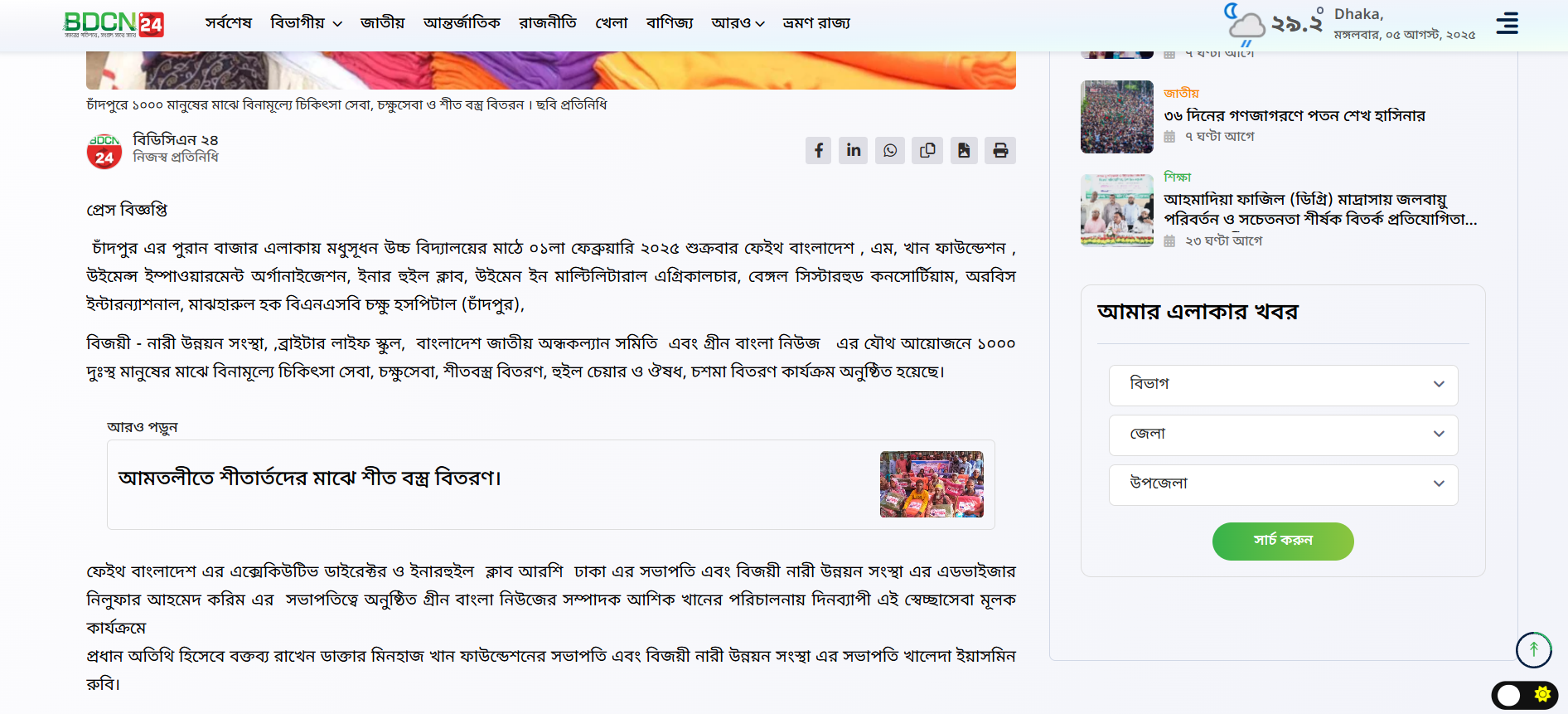Open the বিভাগ dropdown
1568x714 pixels.
[1283, 385]
